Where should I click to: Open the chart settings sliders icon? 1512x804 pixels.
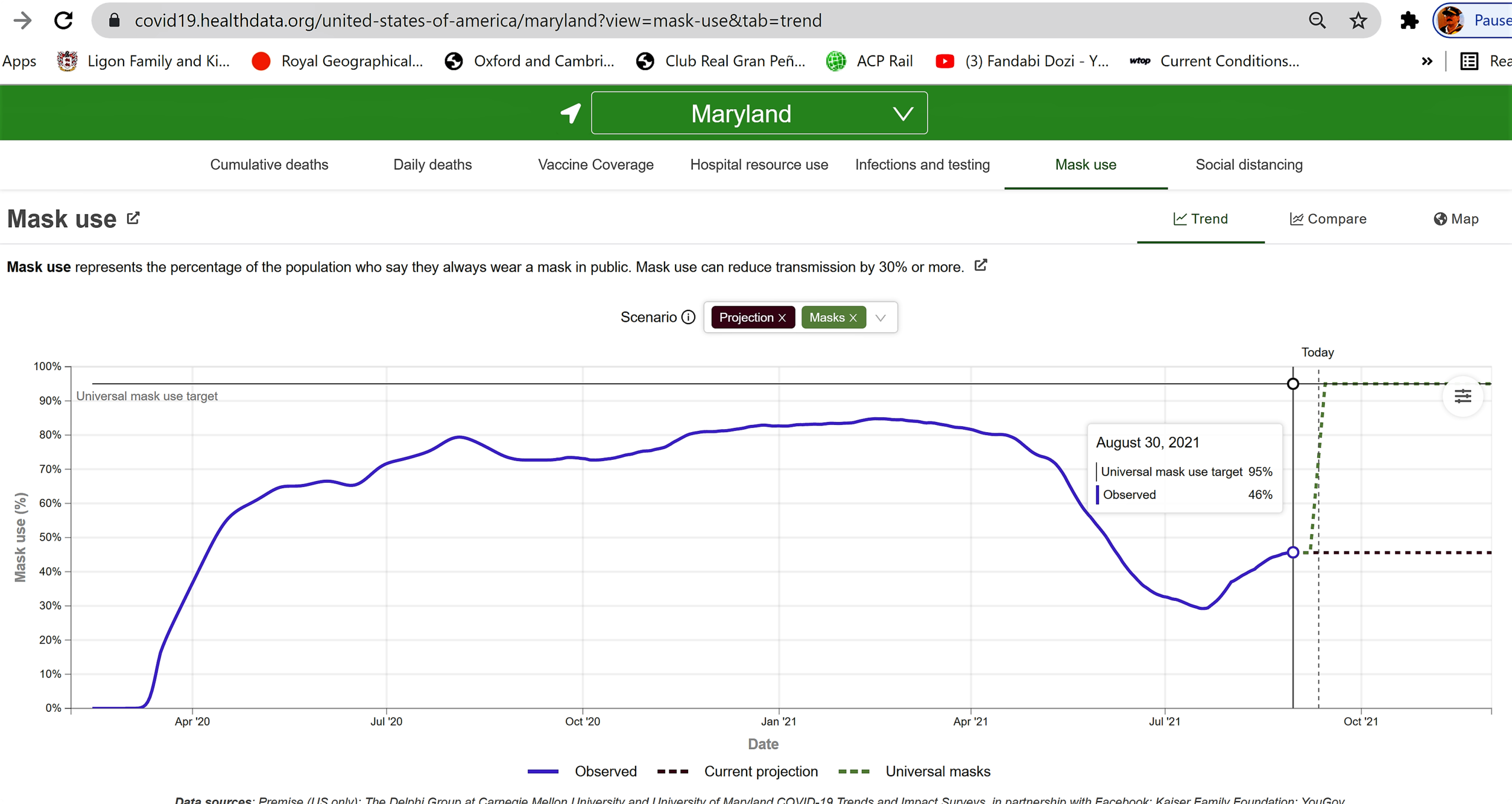point(1462,396)
